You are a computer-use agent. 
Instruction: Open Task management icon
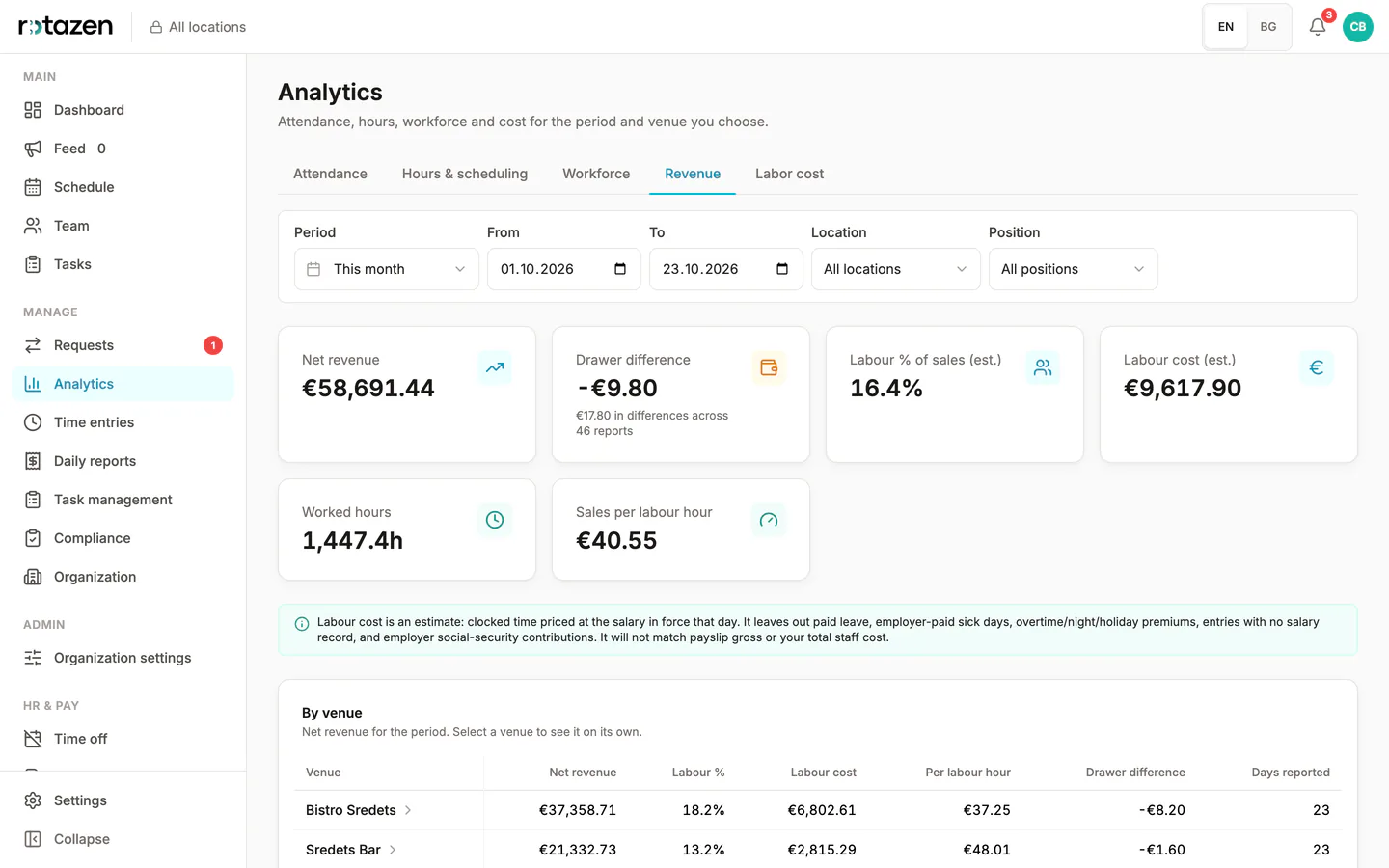point(33,500)
